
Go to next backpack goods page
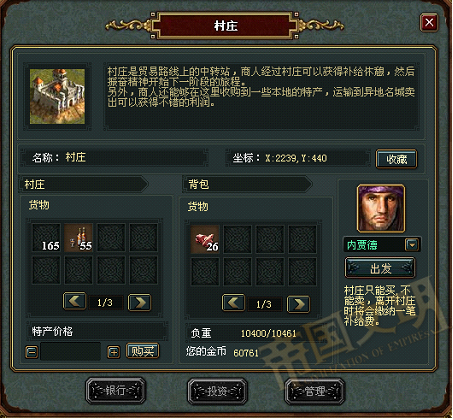click(299, 304)
